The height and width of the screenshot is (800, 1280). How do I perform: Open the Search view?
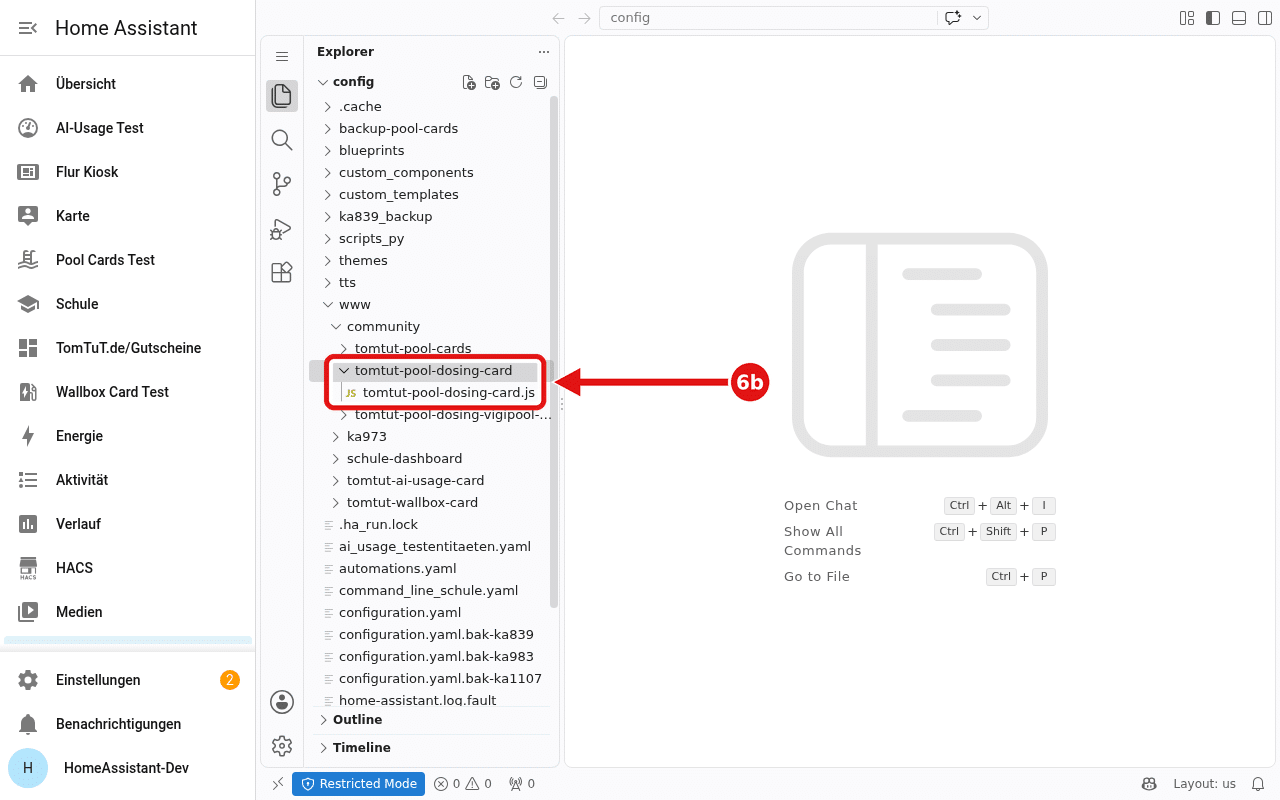click(x=282, y=140)
